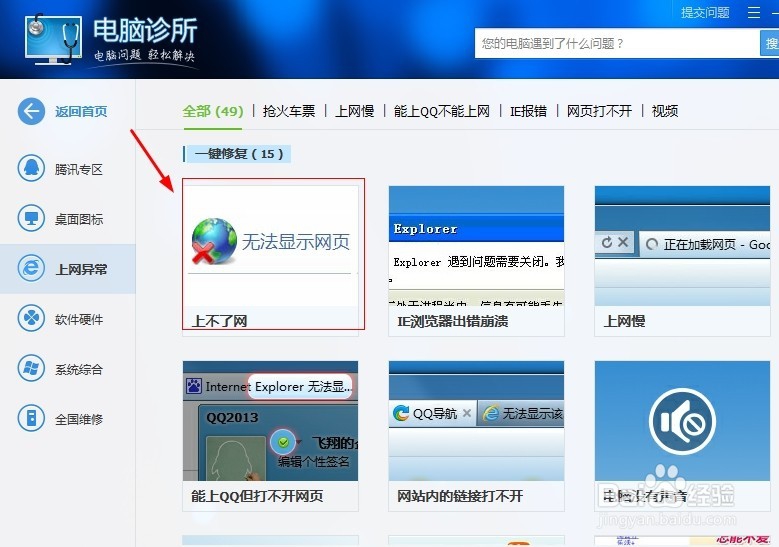
Task: Select 桌面图标 text in sidebar
Action: pyautogui.click(x=78, y=219)
